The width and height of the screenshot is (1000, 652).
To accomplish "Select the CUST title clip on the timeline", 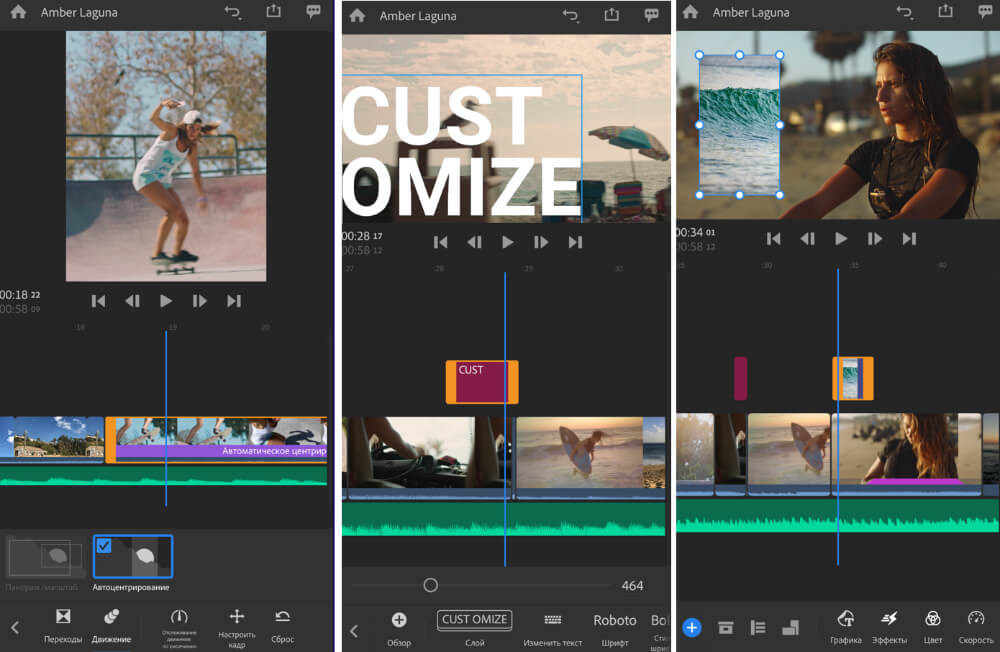I will coord(482,382).
